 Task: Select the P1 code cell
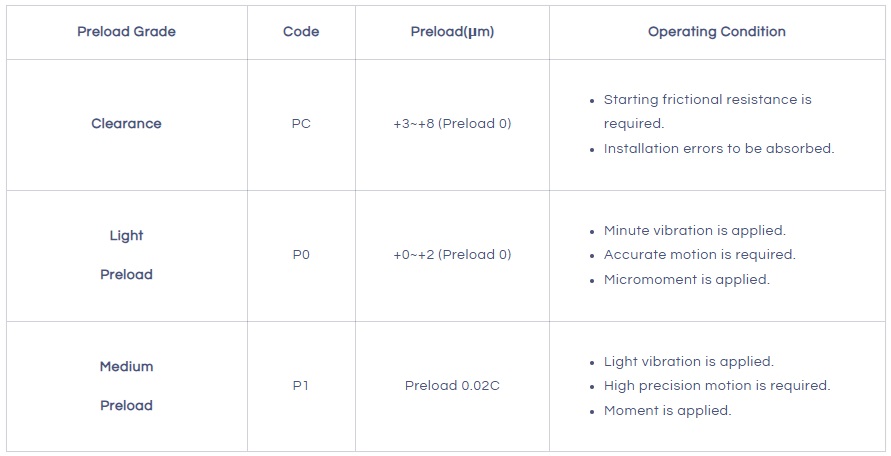click(301, 386)
